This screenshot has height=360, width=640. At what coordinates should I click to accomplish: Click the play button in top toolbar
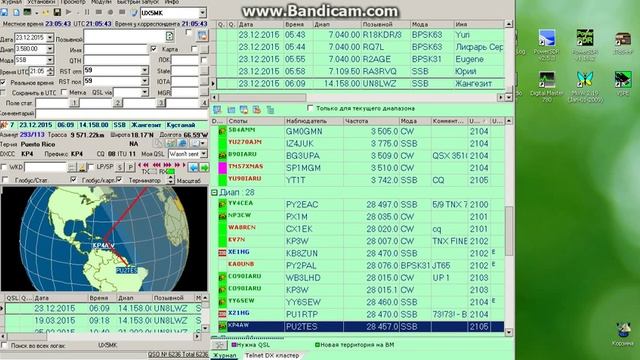click(69, 12)
